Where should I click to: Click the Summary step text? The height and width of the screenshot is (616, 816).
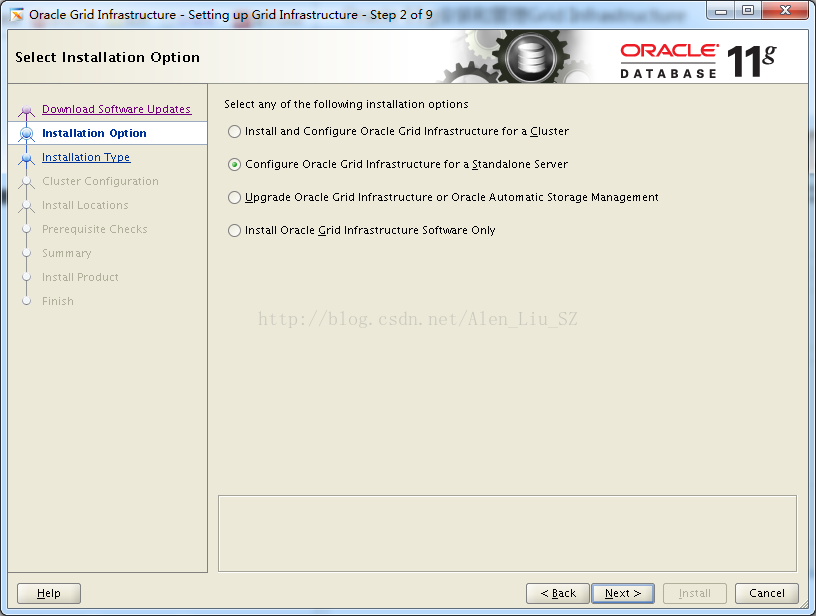[67, 253]
